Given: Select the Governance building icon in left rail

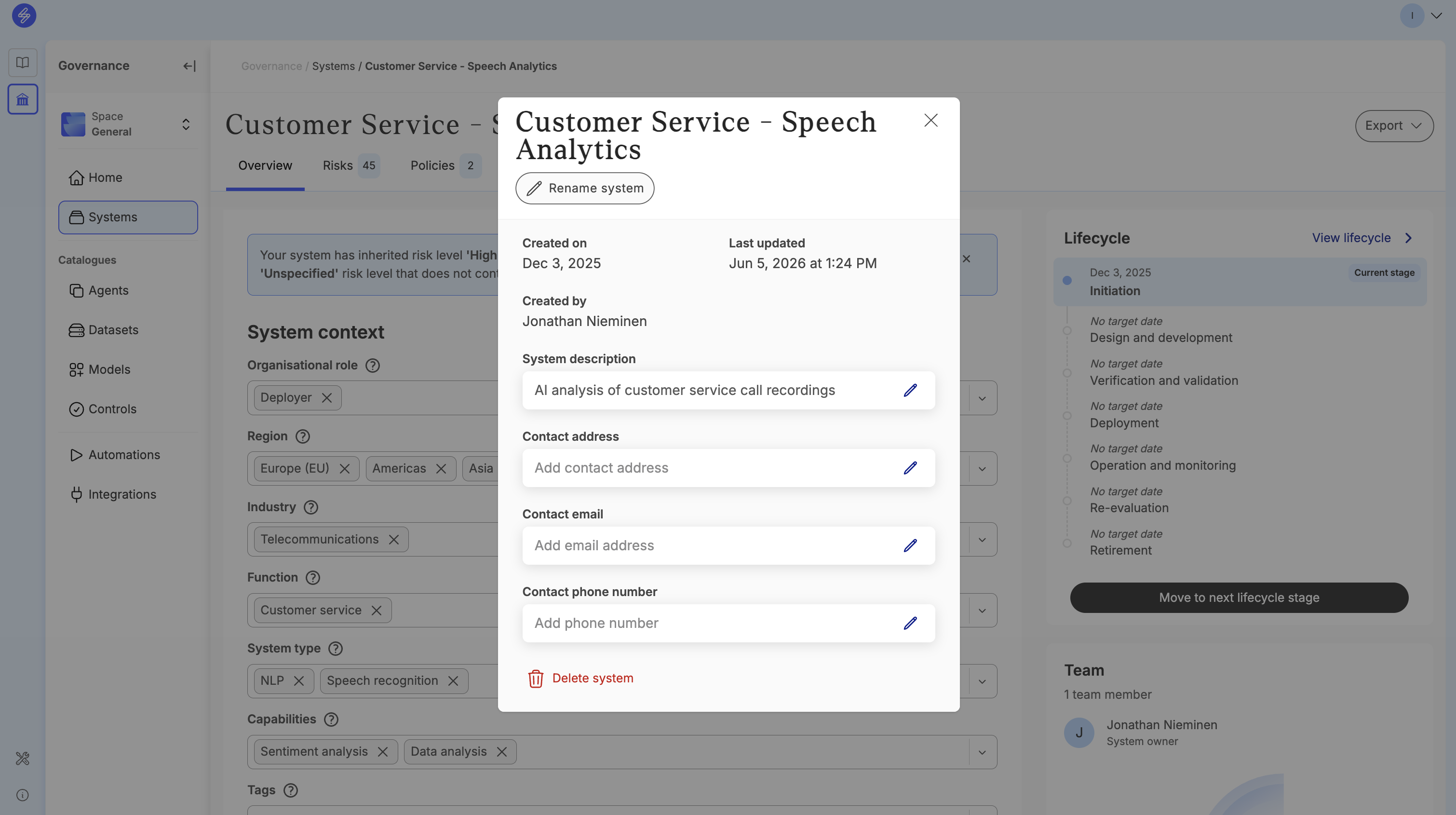Looking at the screenshot, I should 23,99.
